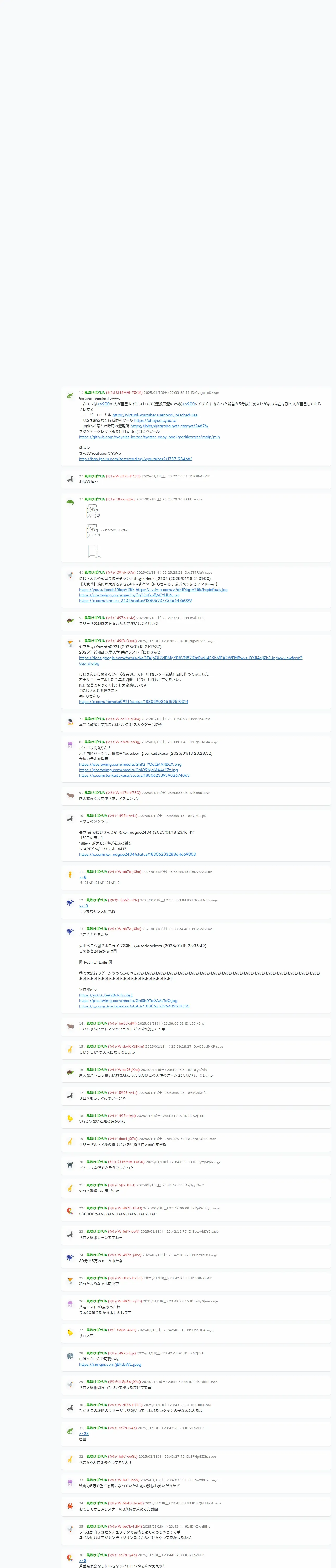
Task: Click the seal avatar of post 10
Action: (70, 819)
